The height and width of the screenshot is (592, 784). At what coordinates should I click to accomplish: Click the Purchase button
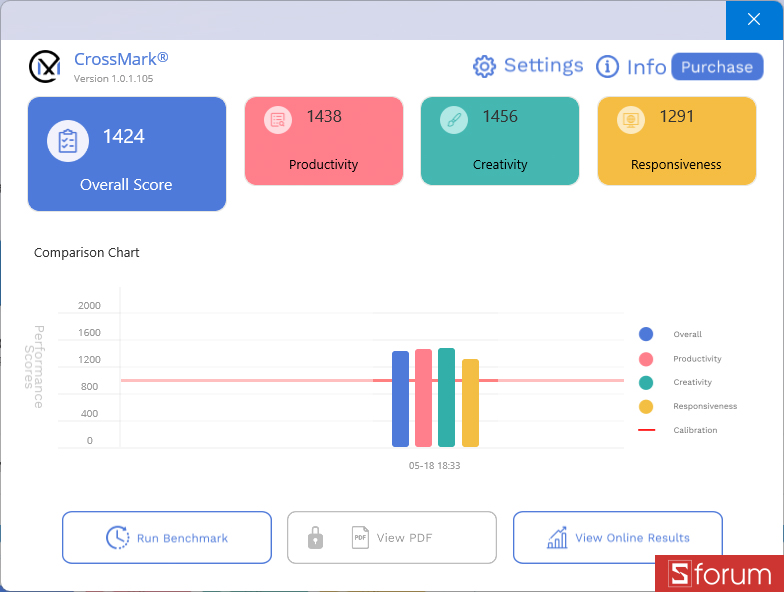tap(717, 66)
